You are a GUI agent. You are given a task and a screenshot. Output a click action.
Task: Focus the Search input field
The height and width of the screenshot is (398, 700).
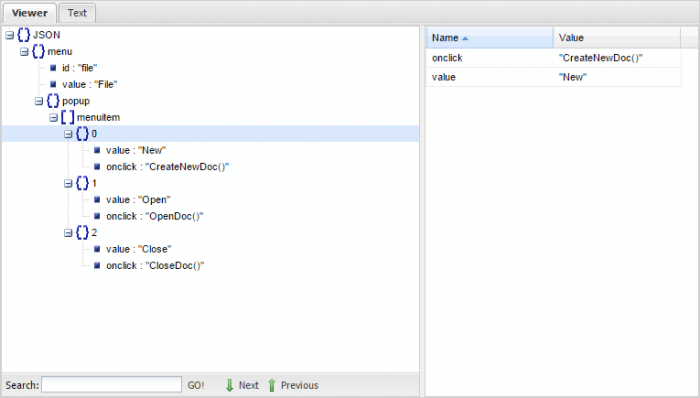[112, 385]
